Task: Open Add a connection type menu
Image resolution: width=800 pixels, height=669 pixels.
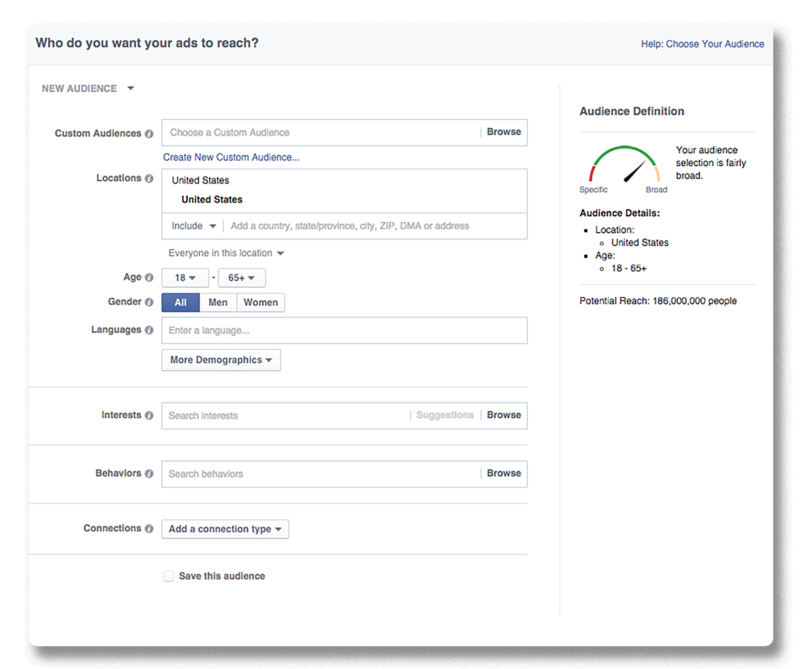Action: pos(225,529)
